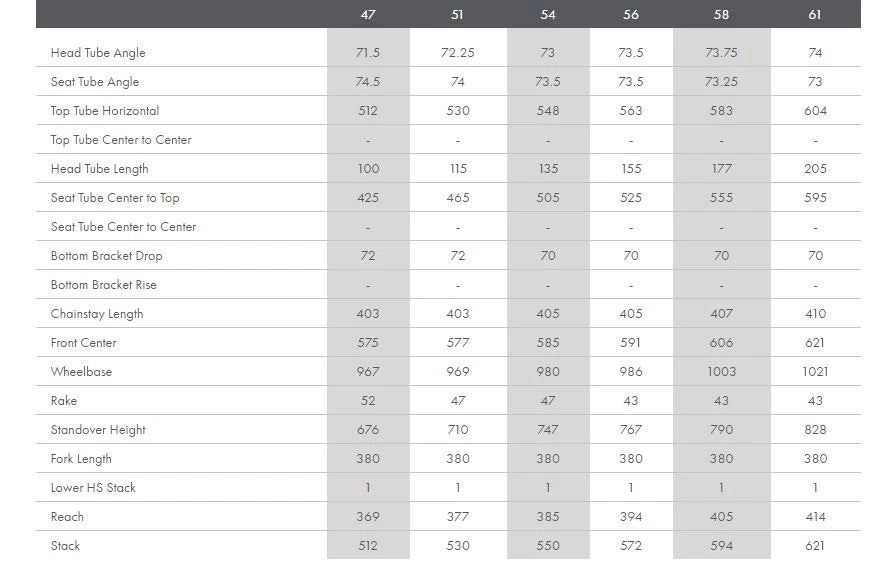Select the Standover Height row label
Image resolution: width=874 pixels, height=573 pixels.
point(98,430)
